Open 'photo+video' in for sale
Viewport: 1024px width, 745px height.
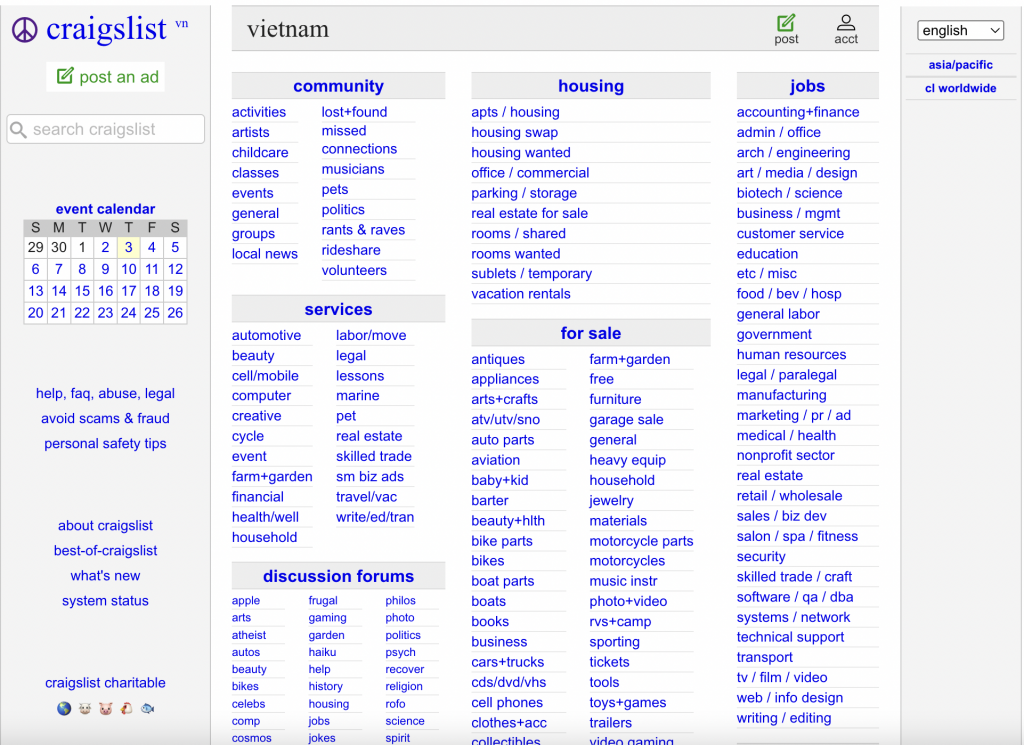coord(628,601)
